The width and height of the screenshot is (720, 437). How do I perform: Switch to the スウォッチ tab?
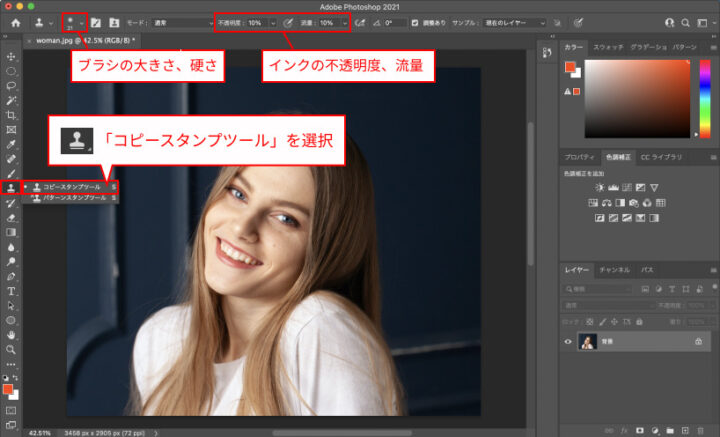pos(608,47)
